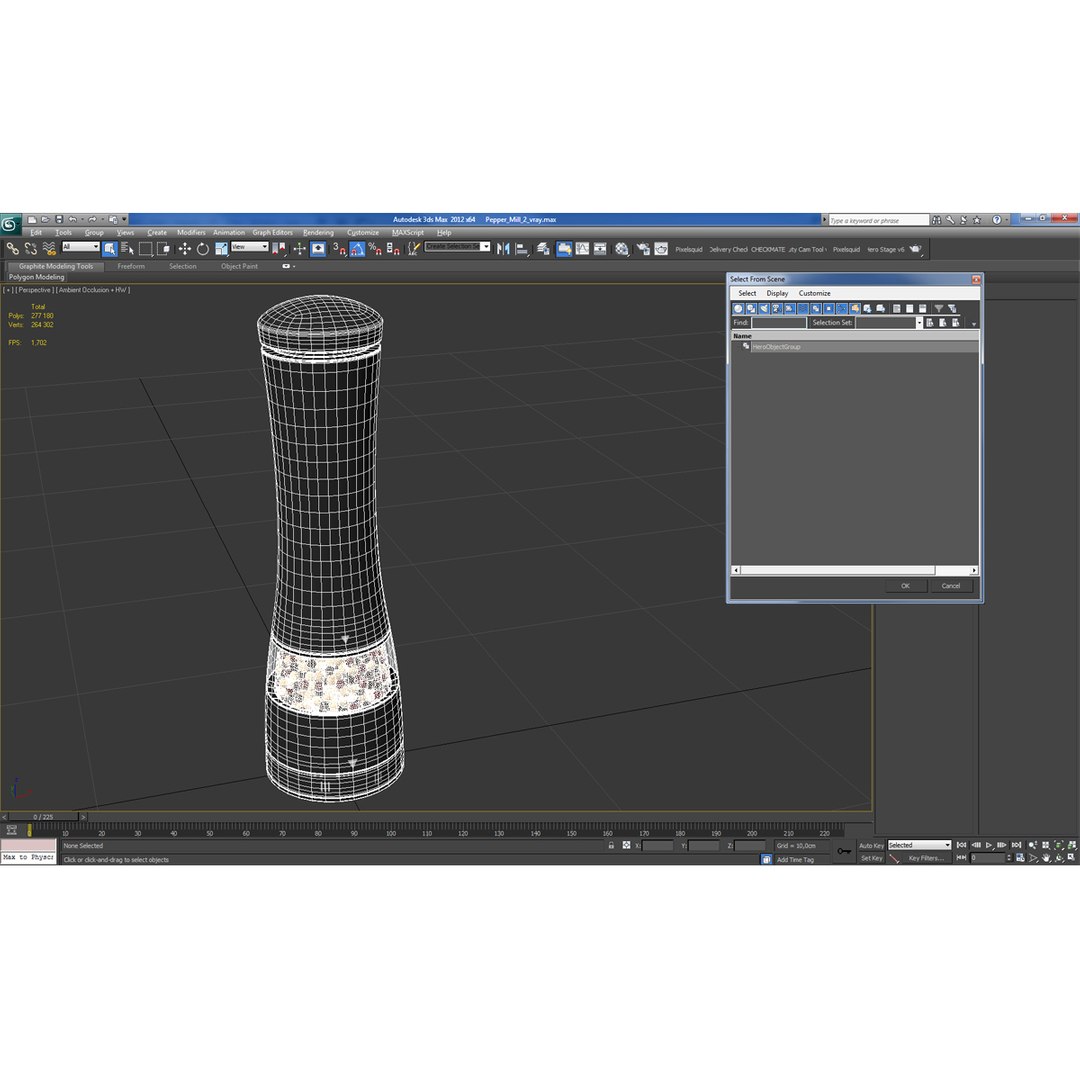
Task: Select the Select and Link chain tool
Action: click(12, 249)
